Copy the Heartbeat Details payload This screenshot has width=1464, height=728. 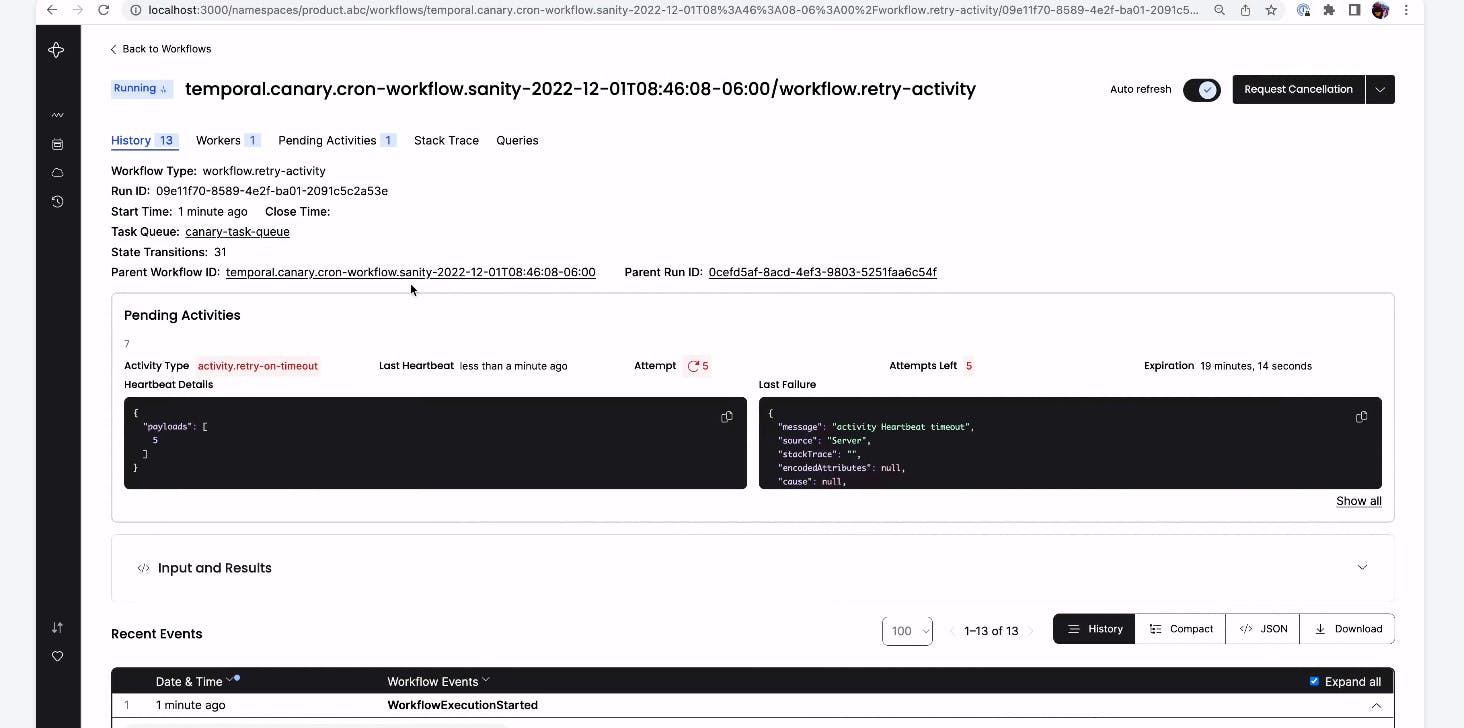tap(727, 417)
